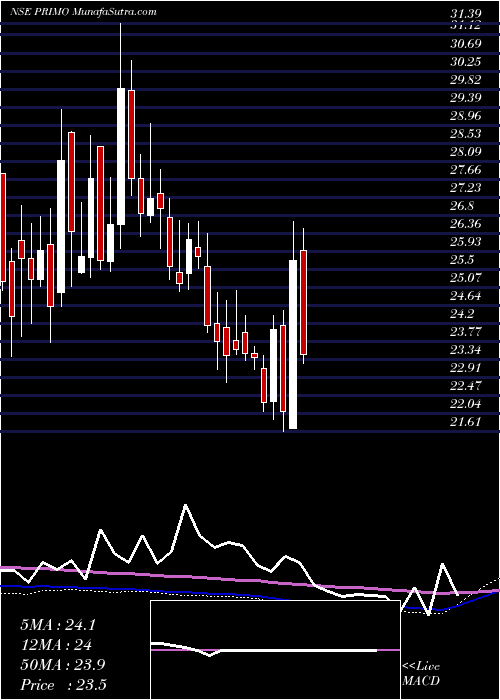The height and width of the screenshot is (700, 500).
Task: Click the 22.47 price axis label
Action: pyautogui.click(x=465, y=386)
